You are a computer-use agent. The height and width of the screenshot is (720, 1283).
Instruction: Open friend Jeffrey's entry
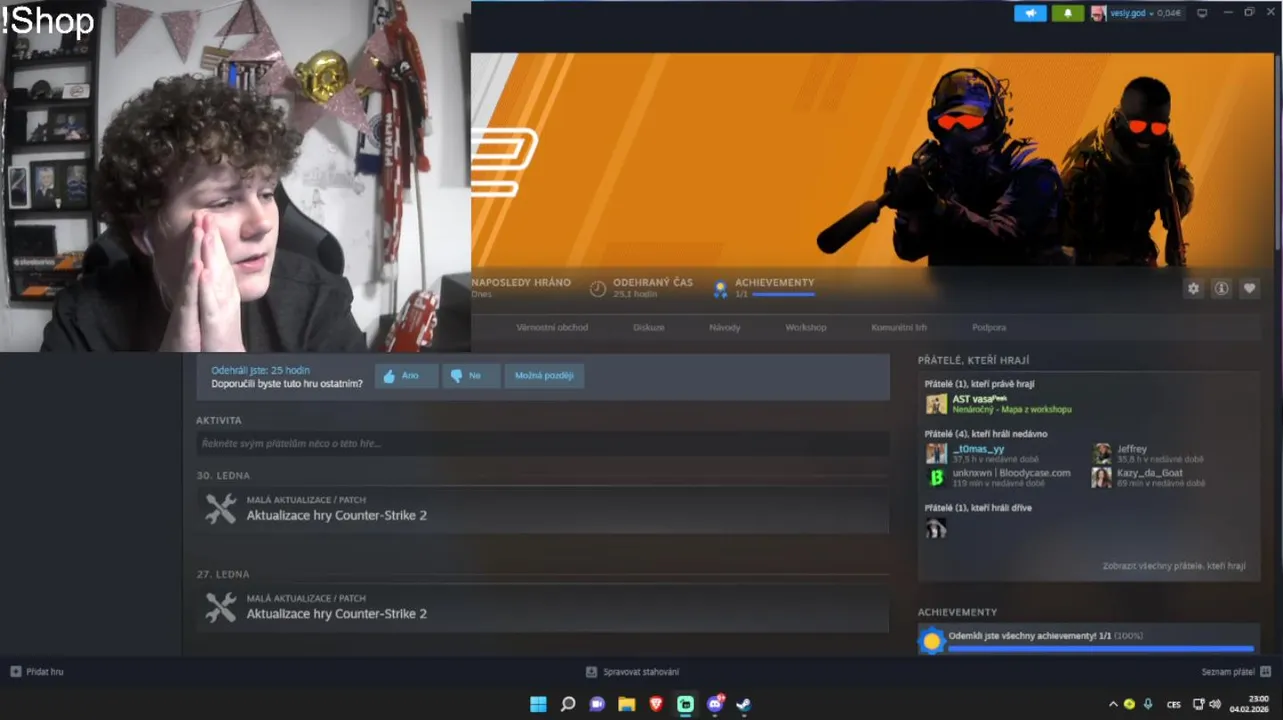click(x=1132, y=449)
